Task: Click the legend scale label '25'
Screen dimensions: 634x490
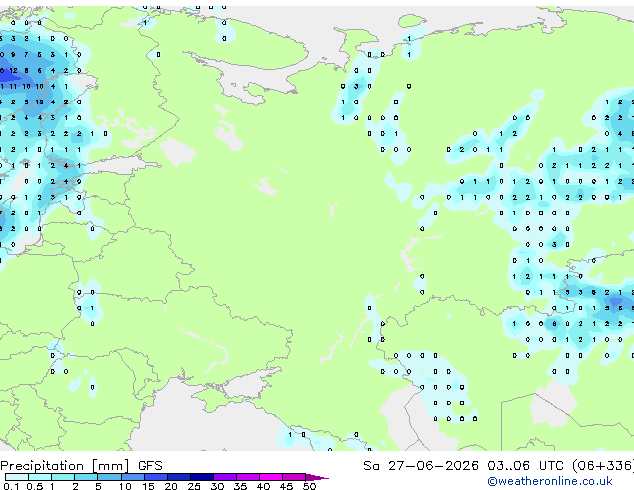Action: coord(194,486)
